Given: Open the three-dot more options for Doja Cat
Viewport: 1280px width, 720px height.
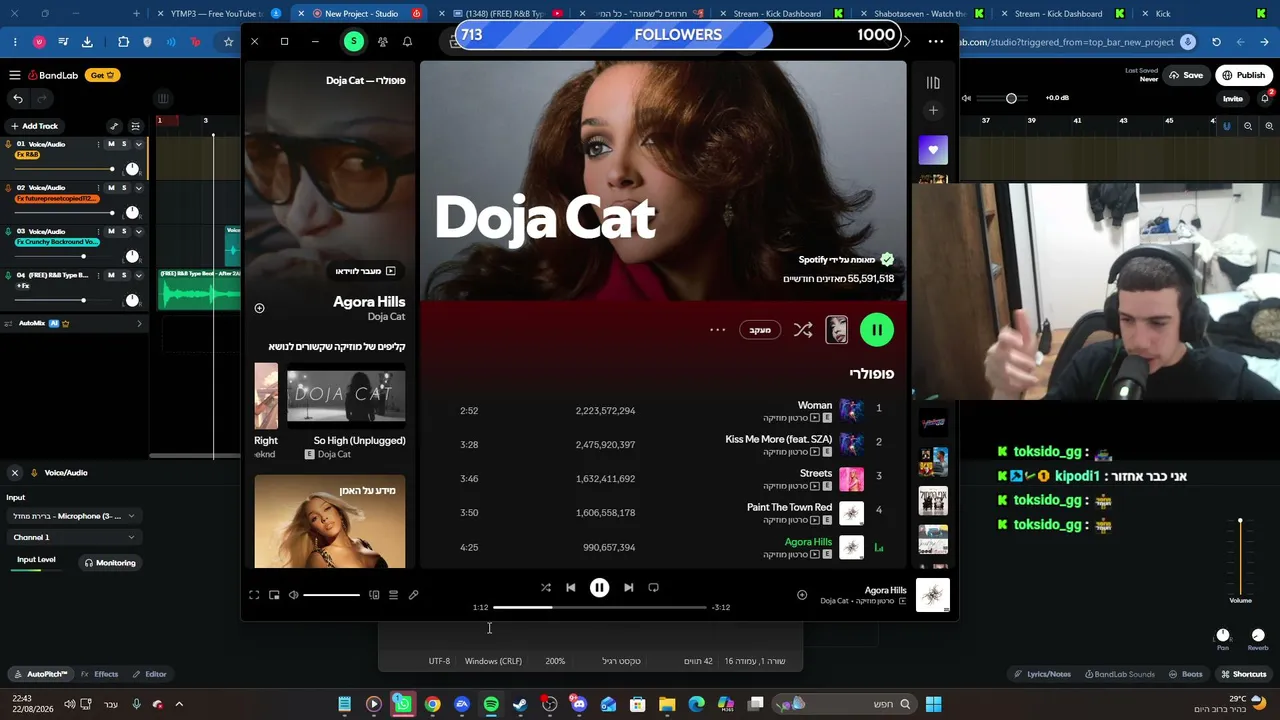Looking at the screenshot, I should click(717, 330).
